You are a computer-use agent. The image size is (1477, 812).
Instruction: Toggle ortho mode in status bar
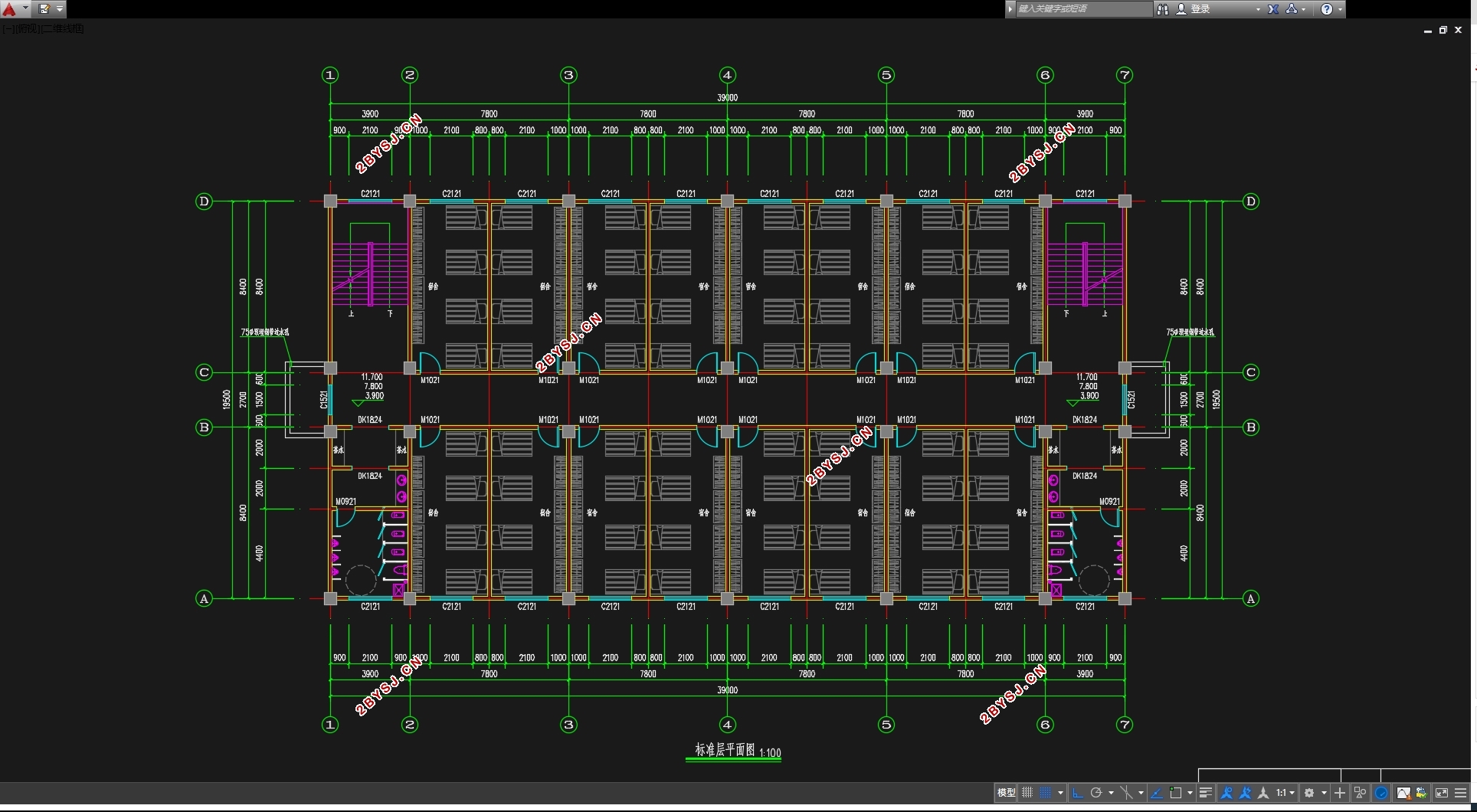(1077, 793)
